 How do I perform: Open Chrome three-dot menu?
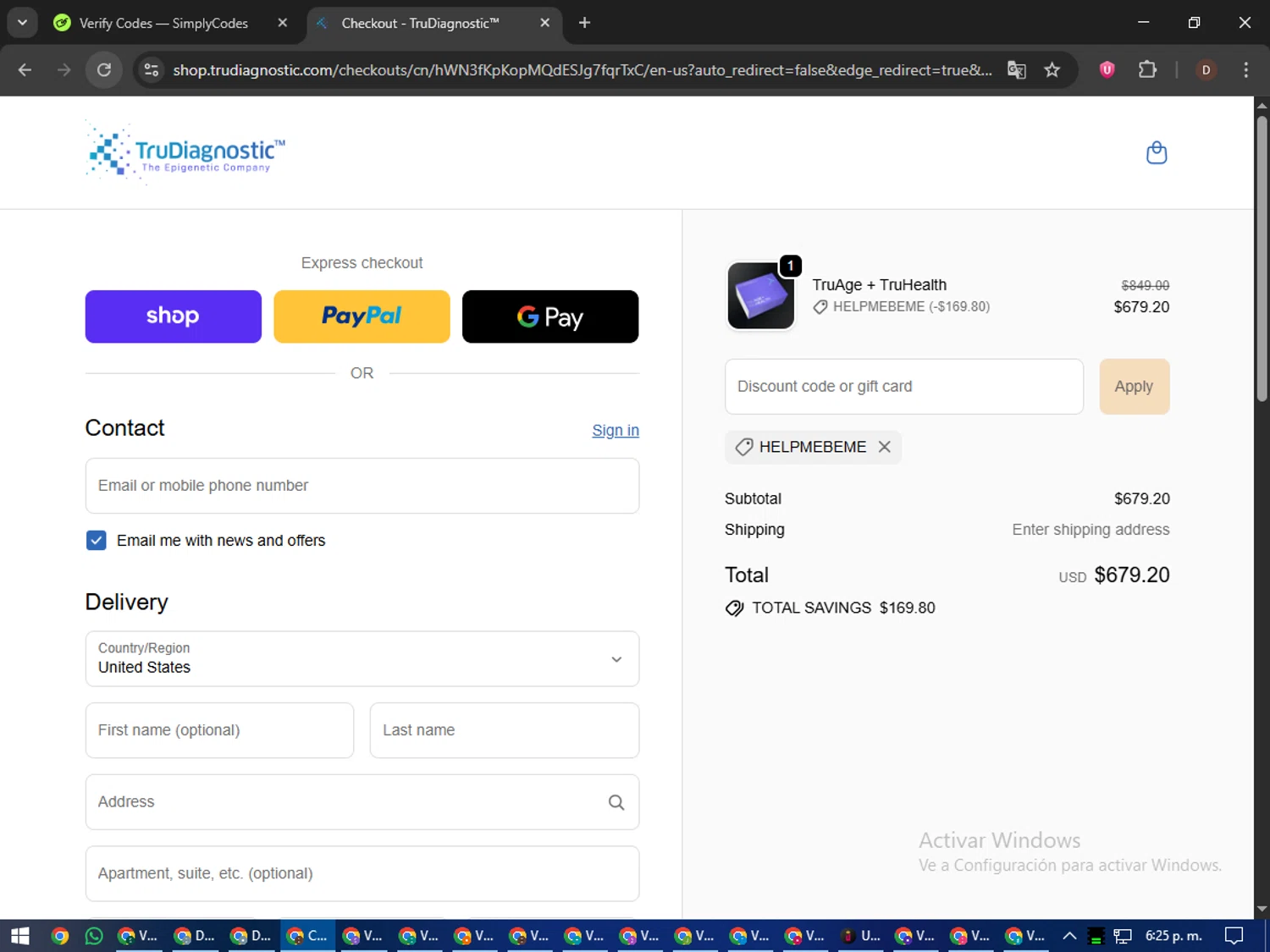pos(1245,69)
